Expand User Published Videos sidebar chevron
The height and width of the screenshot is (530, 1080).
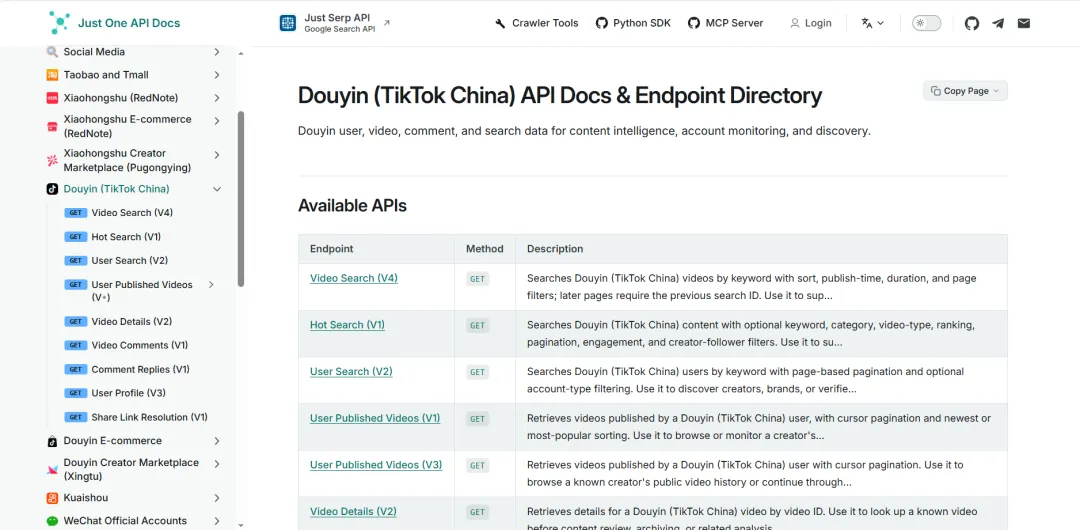(x=211, y=285)
